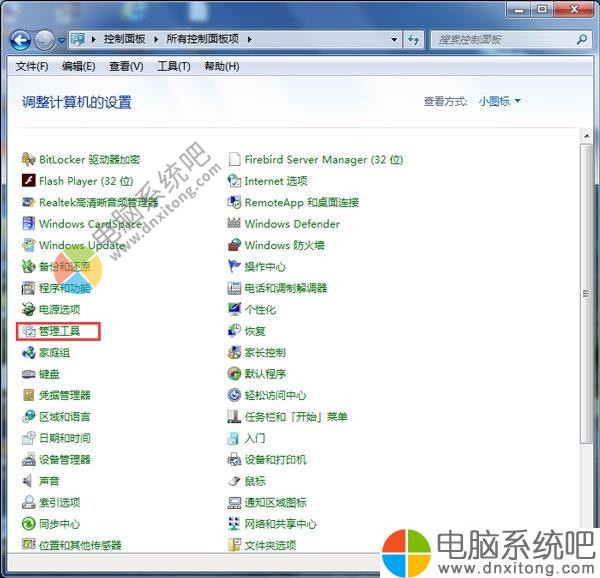The width and height of the screenshot is (600, 578).
Task: Open the 工具(T) menu
Action: (173, 67)
